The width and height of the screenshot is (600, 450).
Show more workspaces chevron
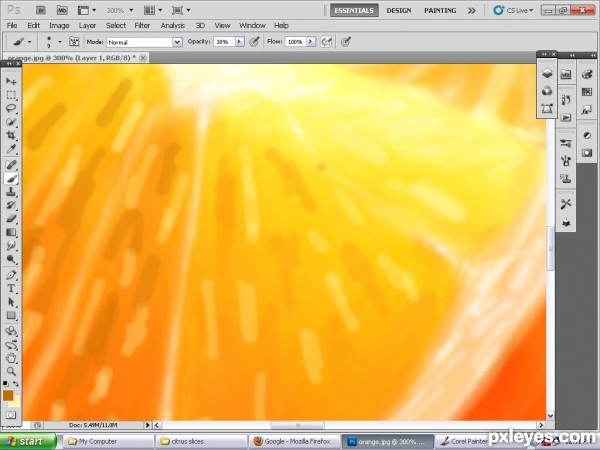(471, 11)
